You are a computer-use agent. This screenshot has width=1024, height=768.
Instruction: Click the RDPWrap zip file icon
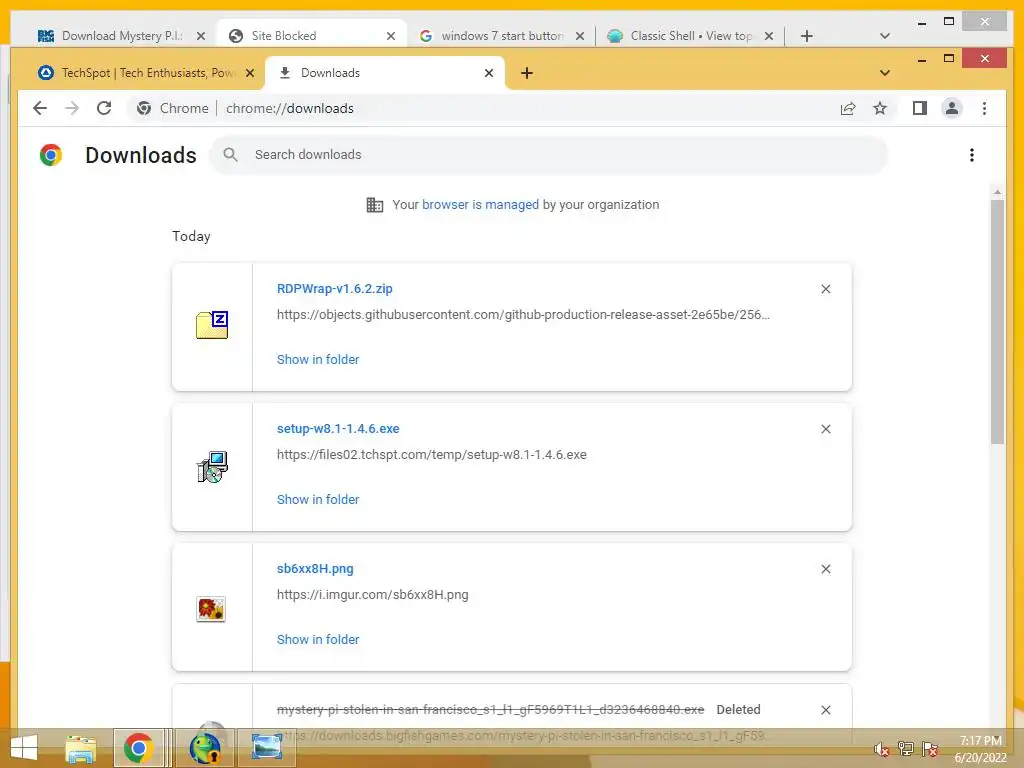212,325
